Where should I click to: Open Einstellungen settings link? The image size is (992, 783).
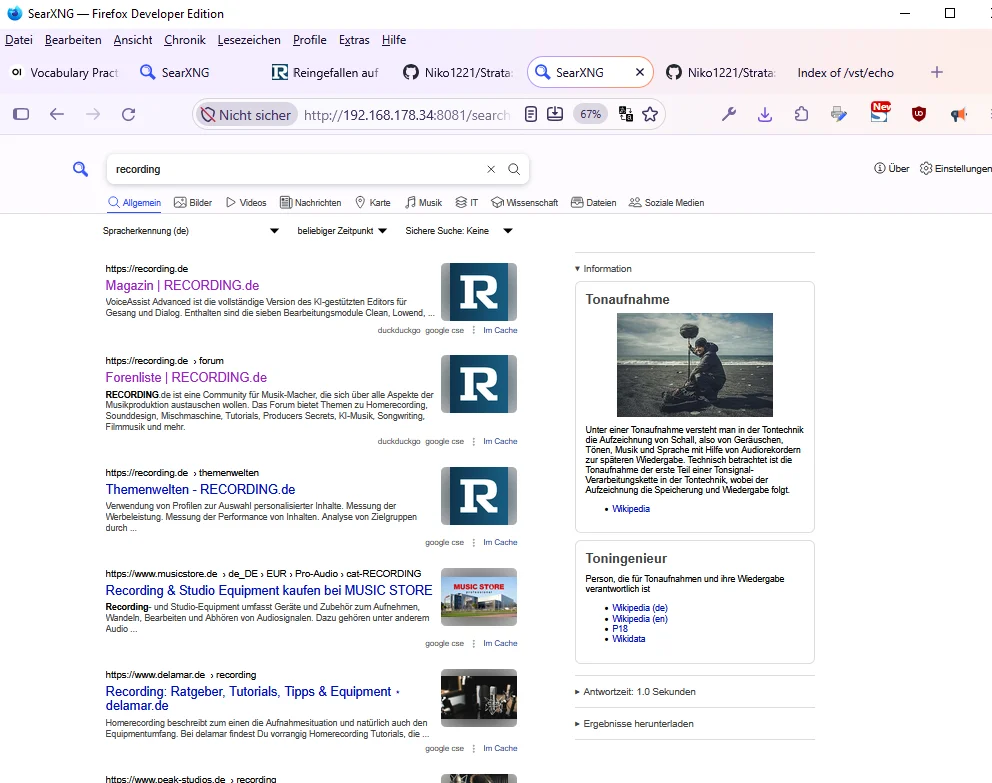(955, 168)
